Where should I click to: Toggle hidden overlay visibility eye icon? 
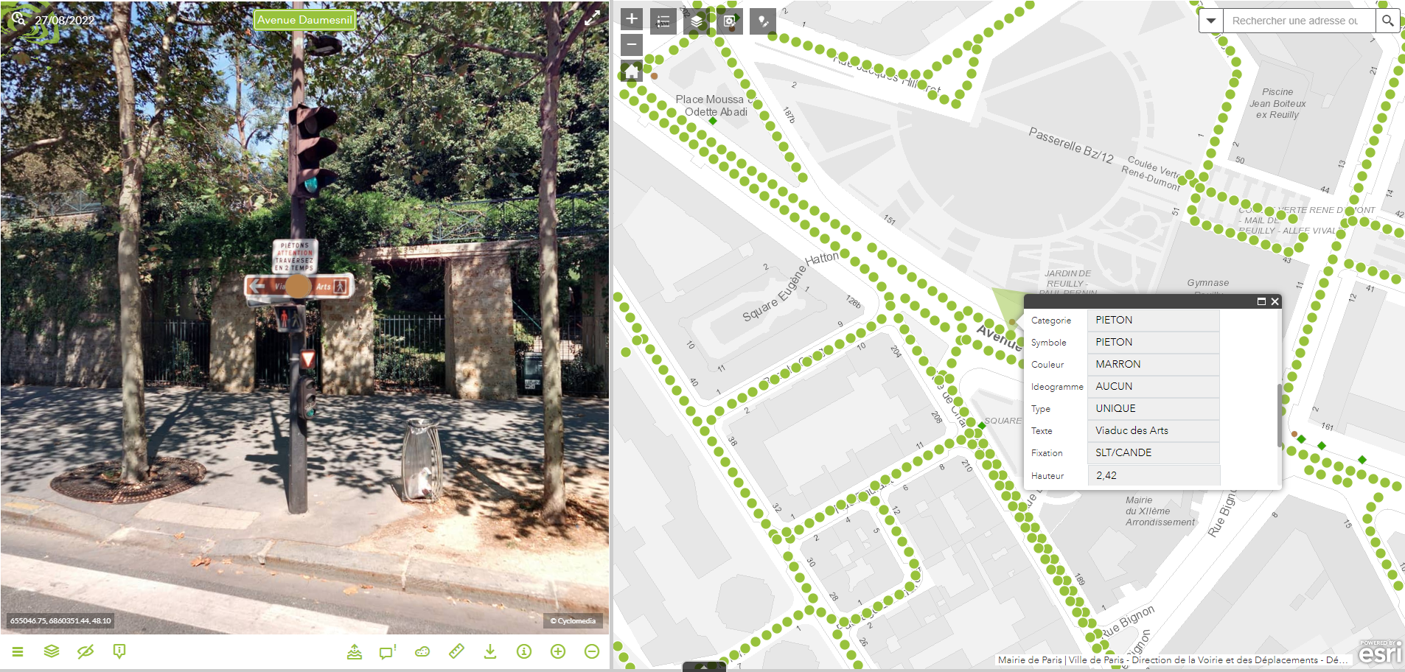85,651
